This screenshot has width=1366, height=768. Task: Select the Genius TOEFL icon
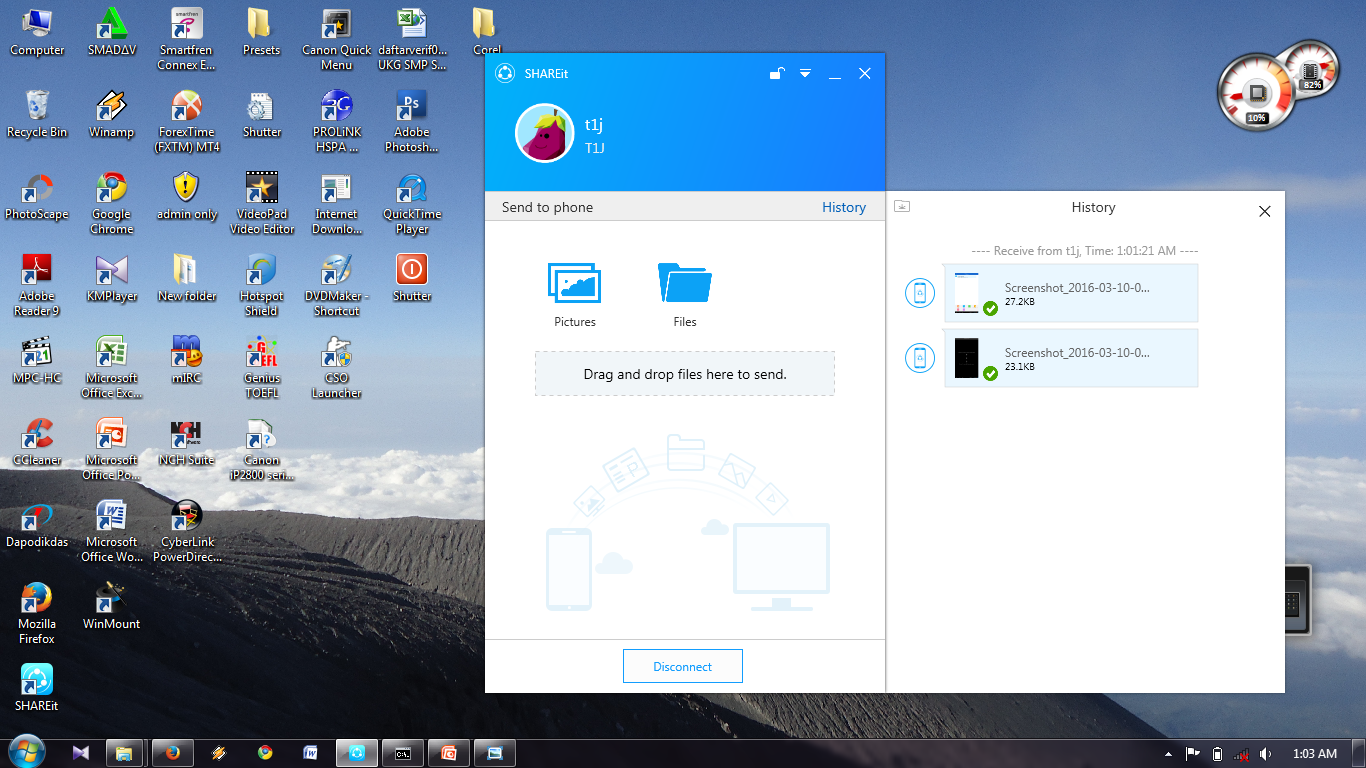tap(261, 367)
